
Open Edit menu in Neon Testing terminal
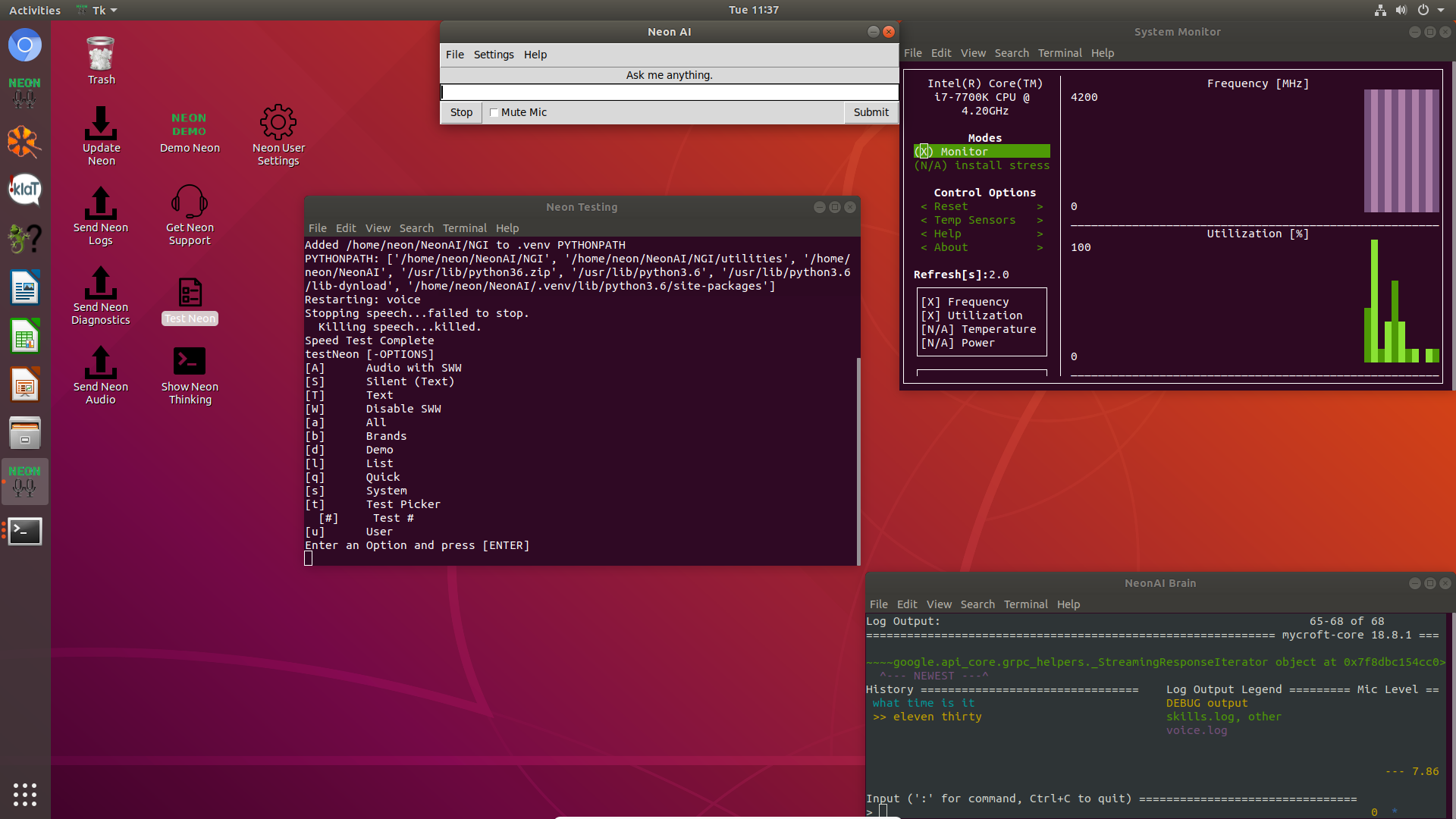coord(346,228)
